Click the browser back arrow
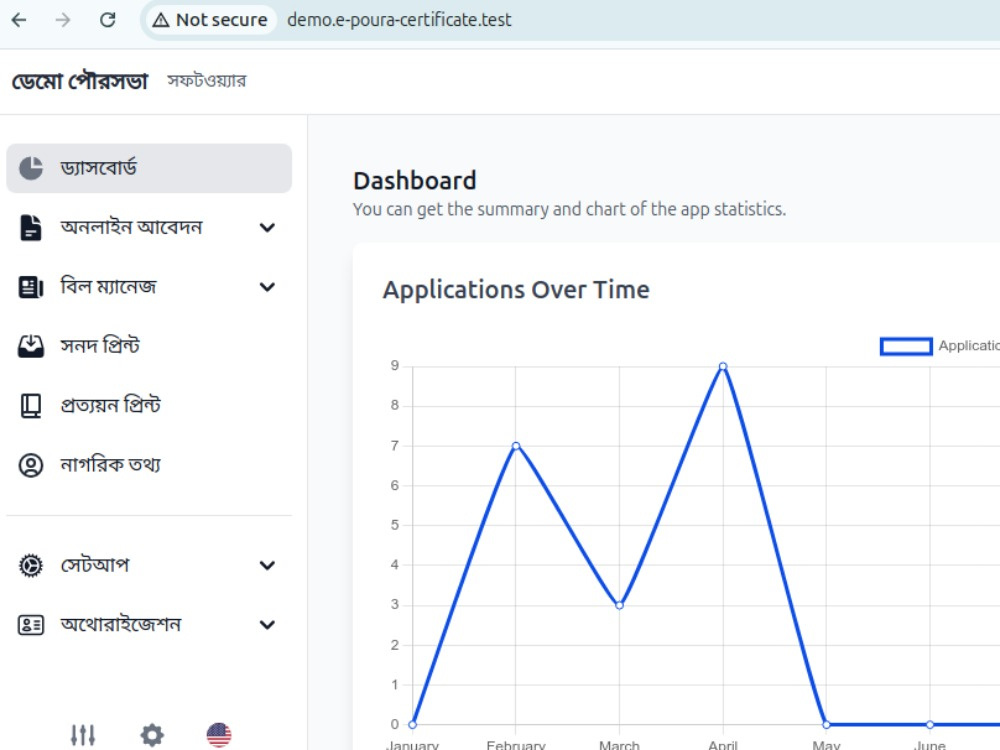The width and height of the screenshot is (1000, 750). [x=19, y=20]
